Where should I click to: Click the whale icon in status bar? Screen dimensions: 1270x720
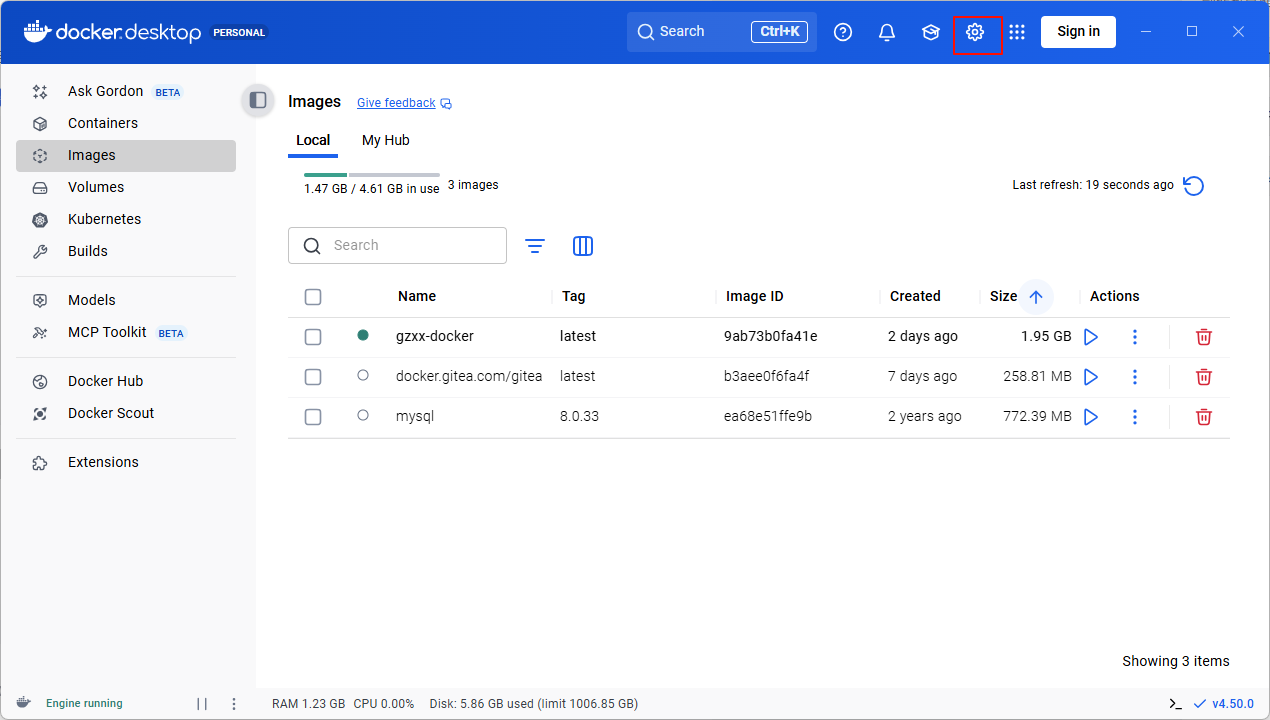click(23, 703)
